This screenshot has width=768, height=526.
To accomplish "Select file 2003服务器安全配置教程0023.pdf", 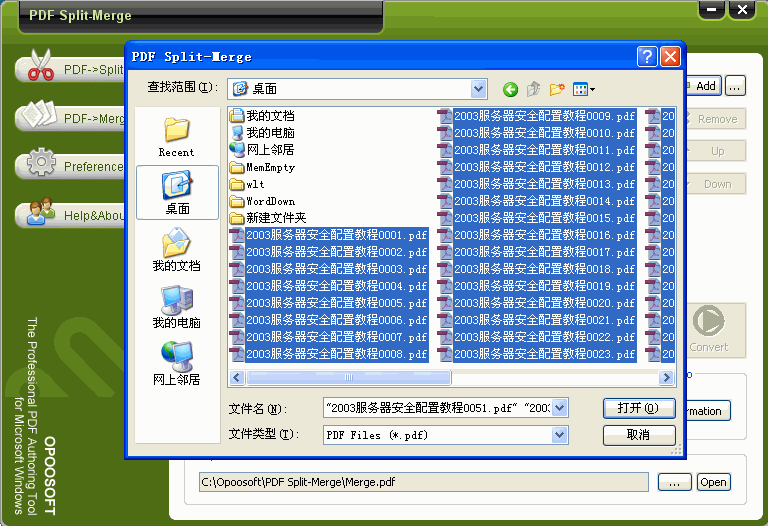I will 537,354.
